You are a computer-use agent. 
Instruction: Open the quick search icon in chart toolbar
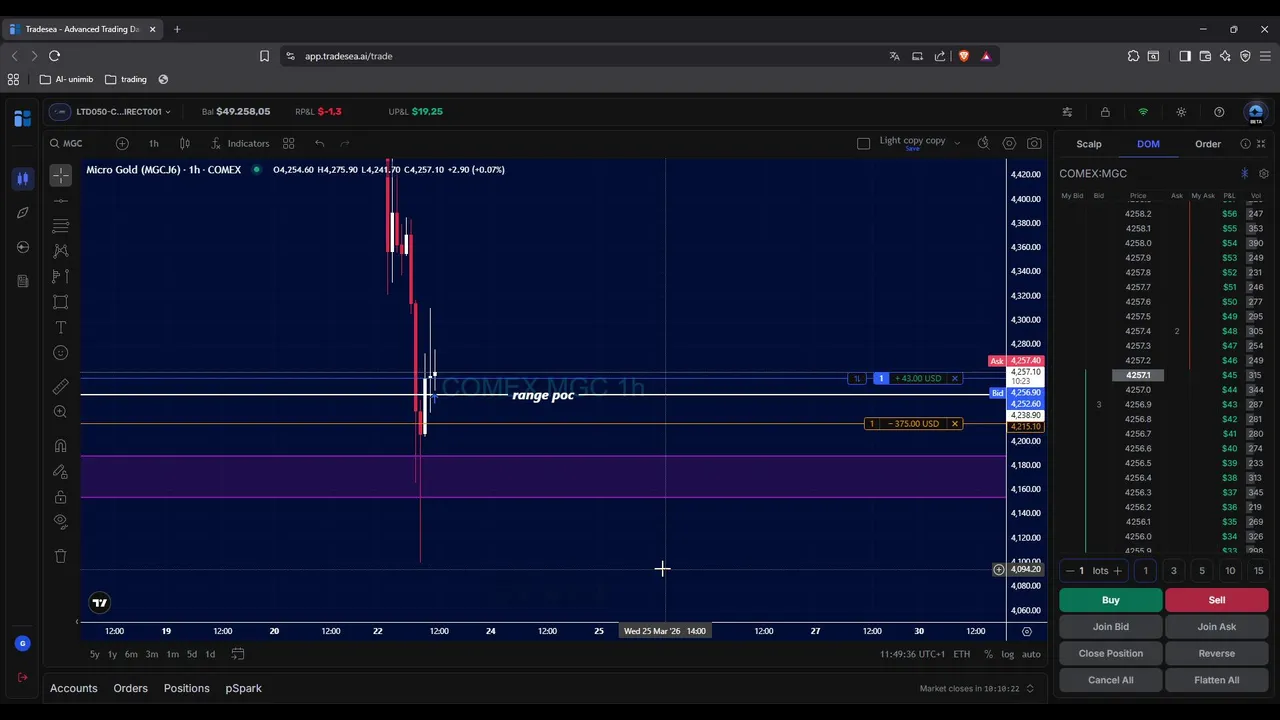(x=983, y=144)
